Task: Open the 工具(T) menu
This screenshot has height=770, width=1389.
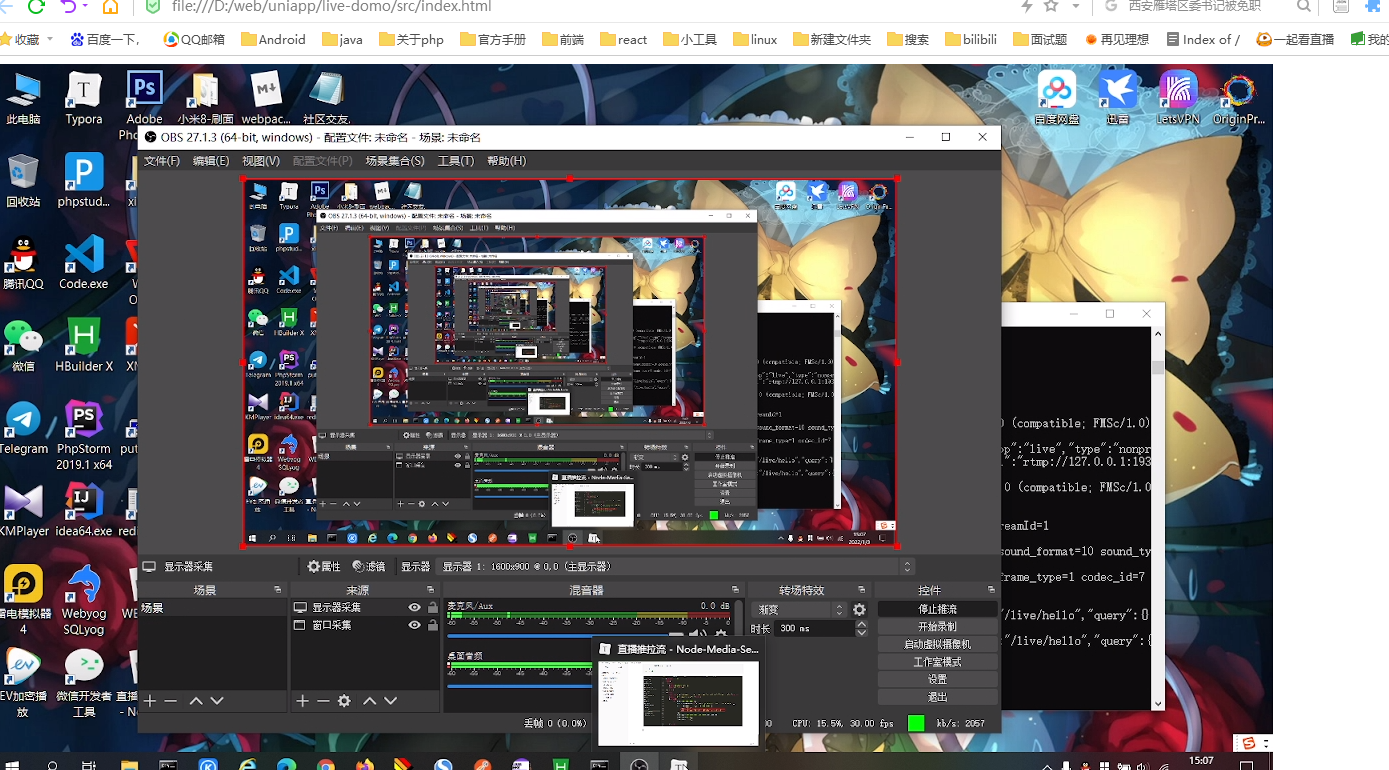Action: click(x=455, y=161)
